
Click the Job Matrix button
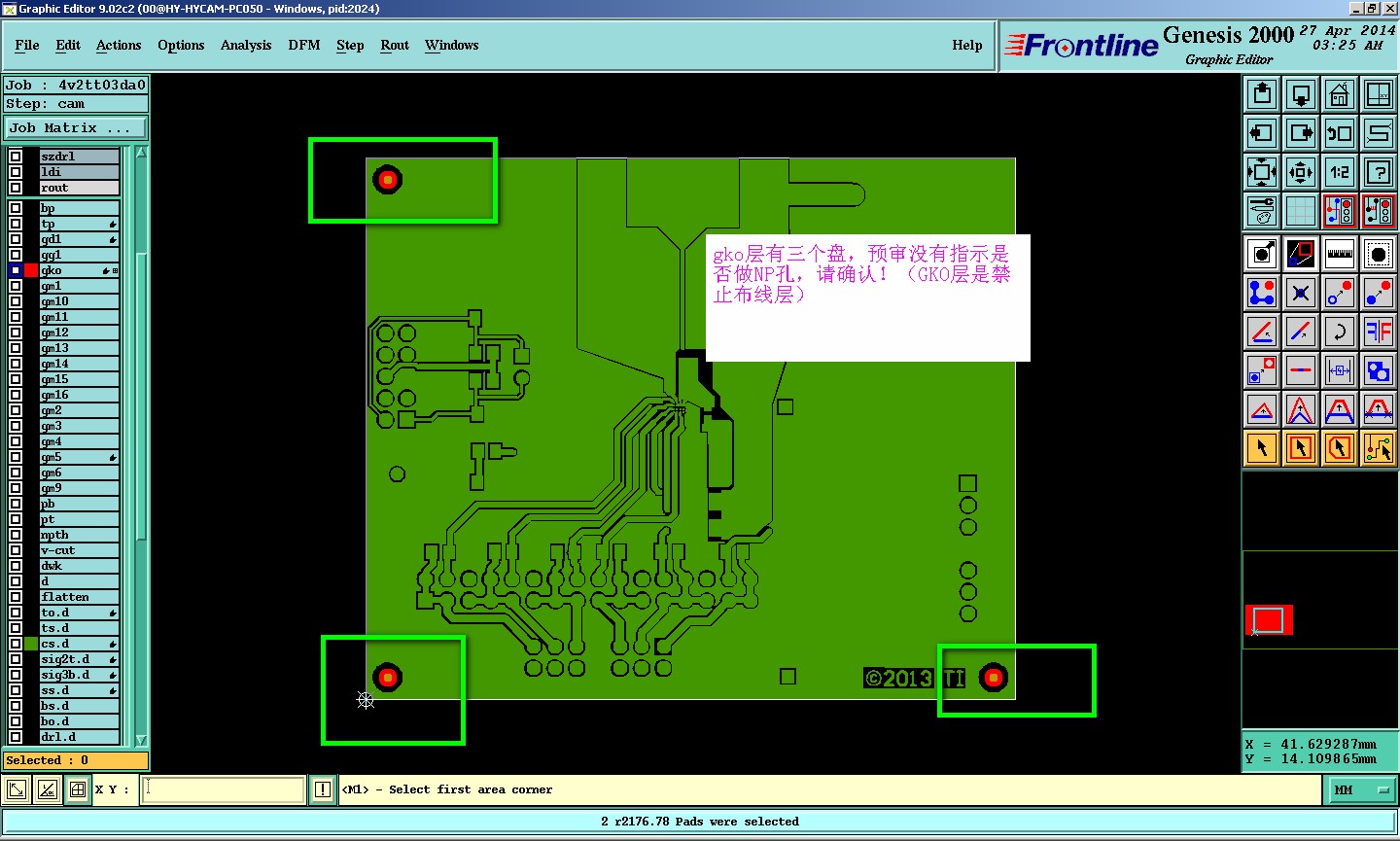point(76,128)
